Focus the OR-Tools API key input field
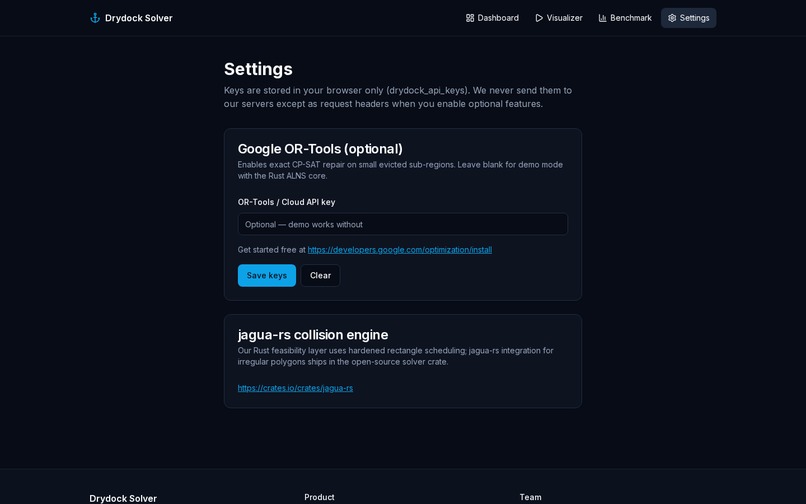The image size is (806, 504). click(402, 224)
